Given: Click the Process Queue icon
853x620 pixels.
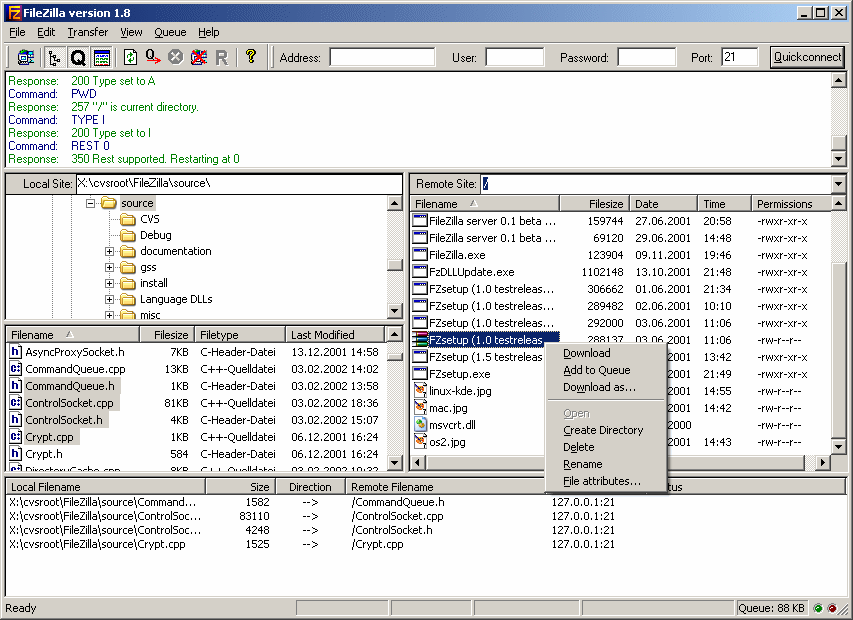Looking at the screenshot, I should (153, 57).
